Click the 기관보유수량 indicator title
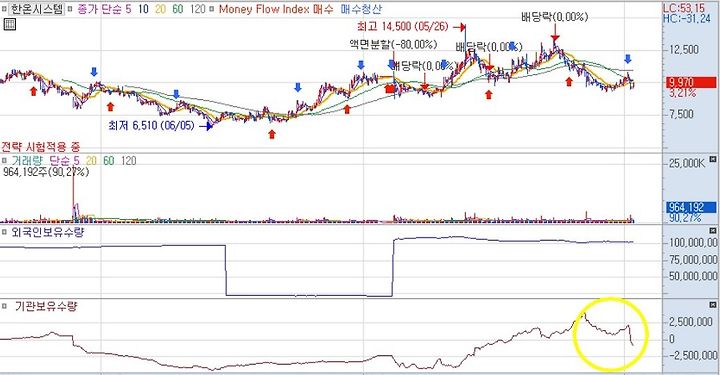This screenshot has height=375, width=720. (x=46, y=306)
